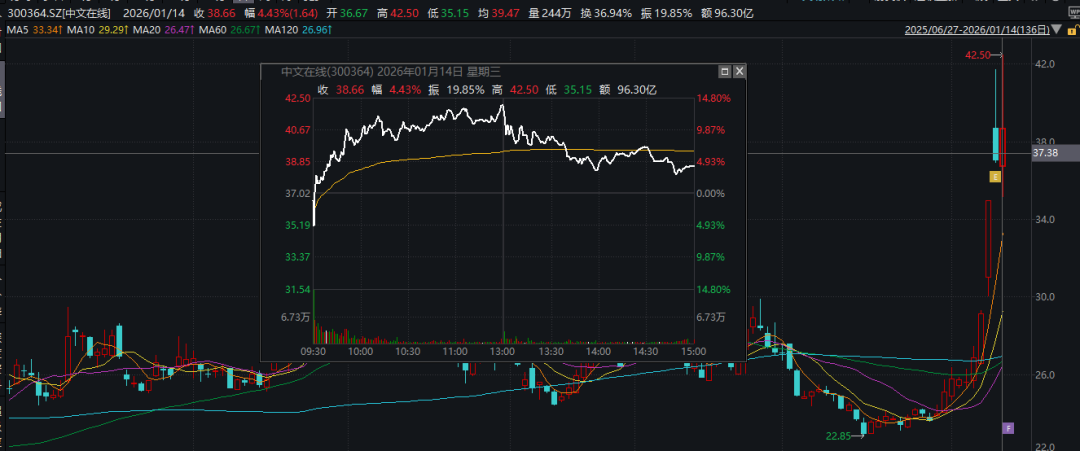Screen dimensions: 1080x451
Task: Click the yellow E event marker
Action: pyautogui.click(x=995, y=177)
